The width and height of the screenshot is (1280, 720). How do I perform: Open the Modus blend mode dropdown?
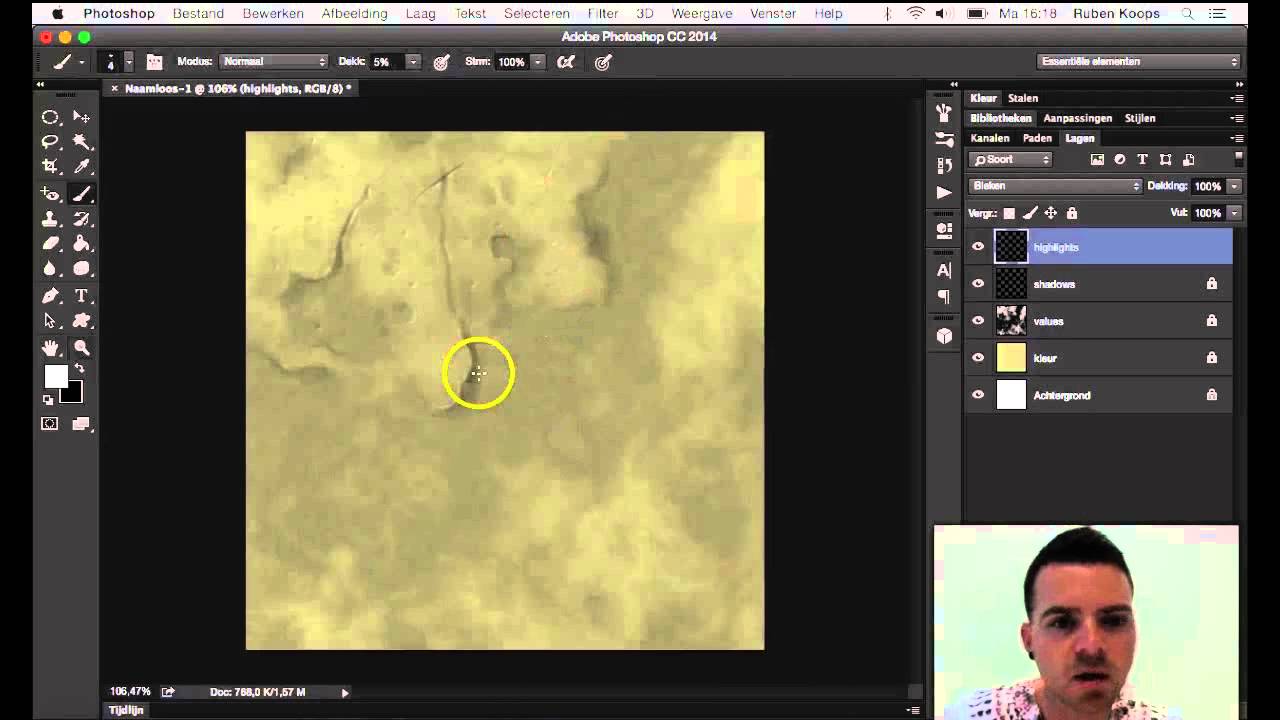[273, 62]
